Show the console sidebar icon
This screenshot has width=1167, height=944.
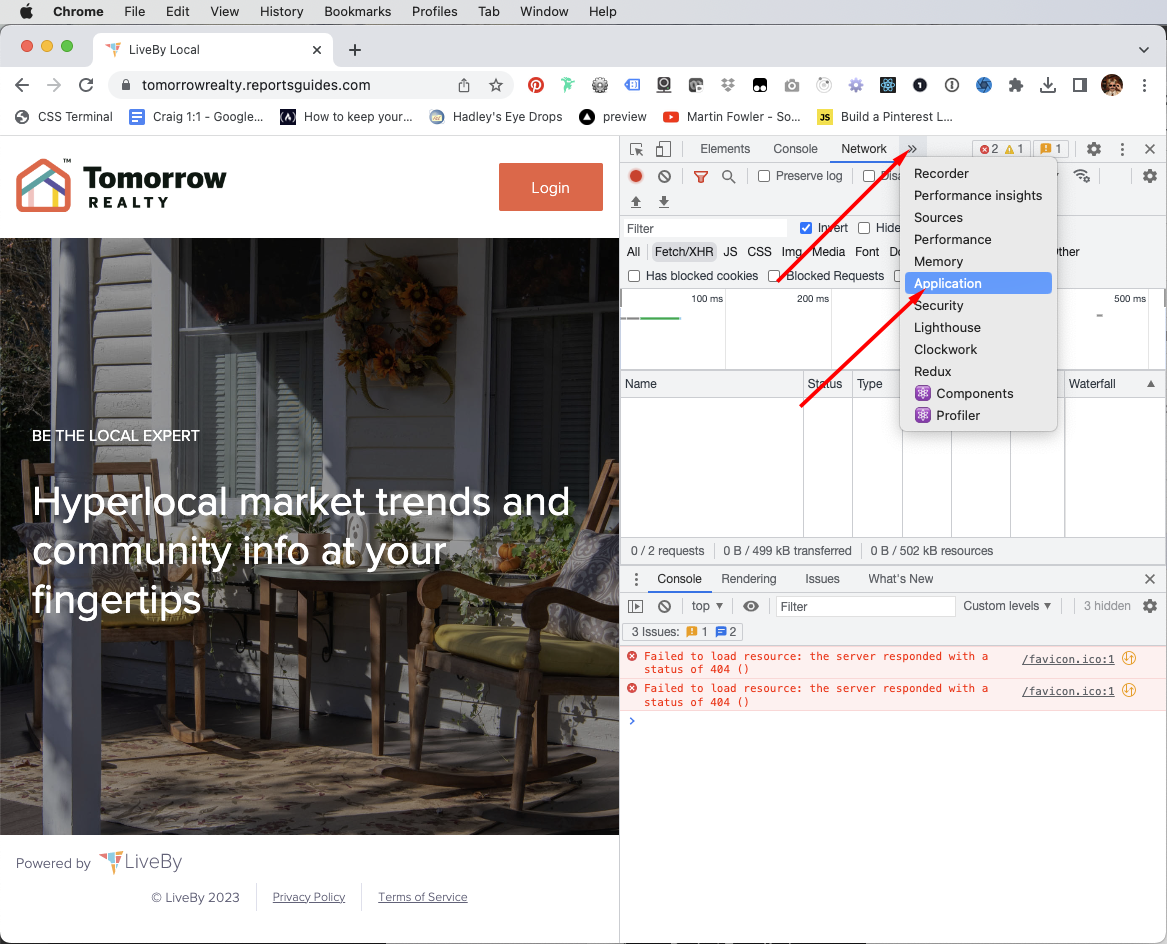pyautogui.click(x=636, y=606)
